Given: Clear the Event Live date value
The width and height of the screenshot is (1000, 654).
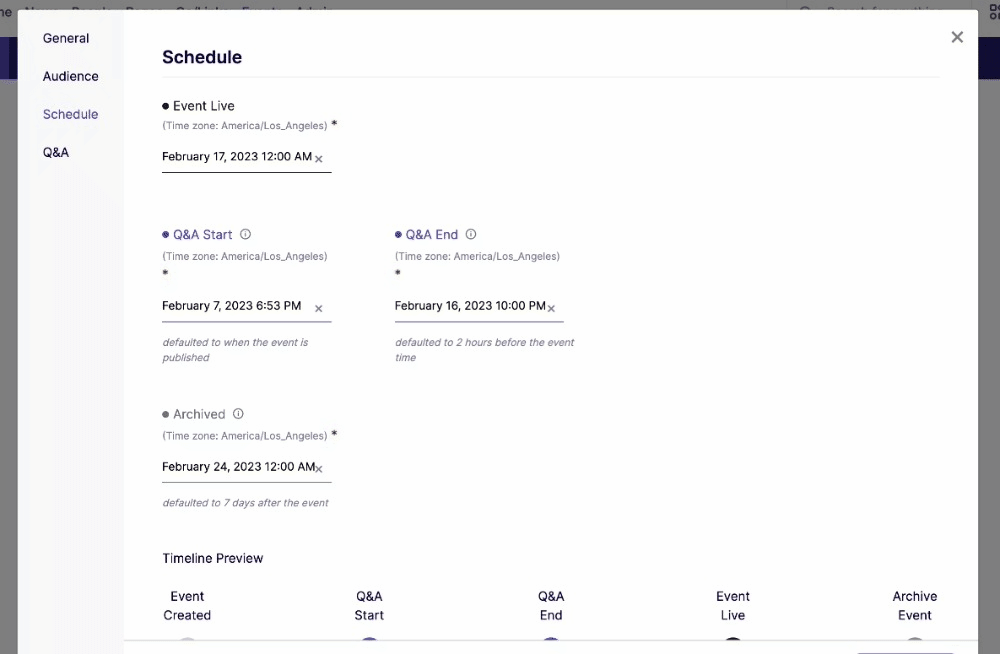Looking at the screenshot, I should [319, 158].
